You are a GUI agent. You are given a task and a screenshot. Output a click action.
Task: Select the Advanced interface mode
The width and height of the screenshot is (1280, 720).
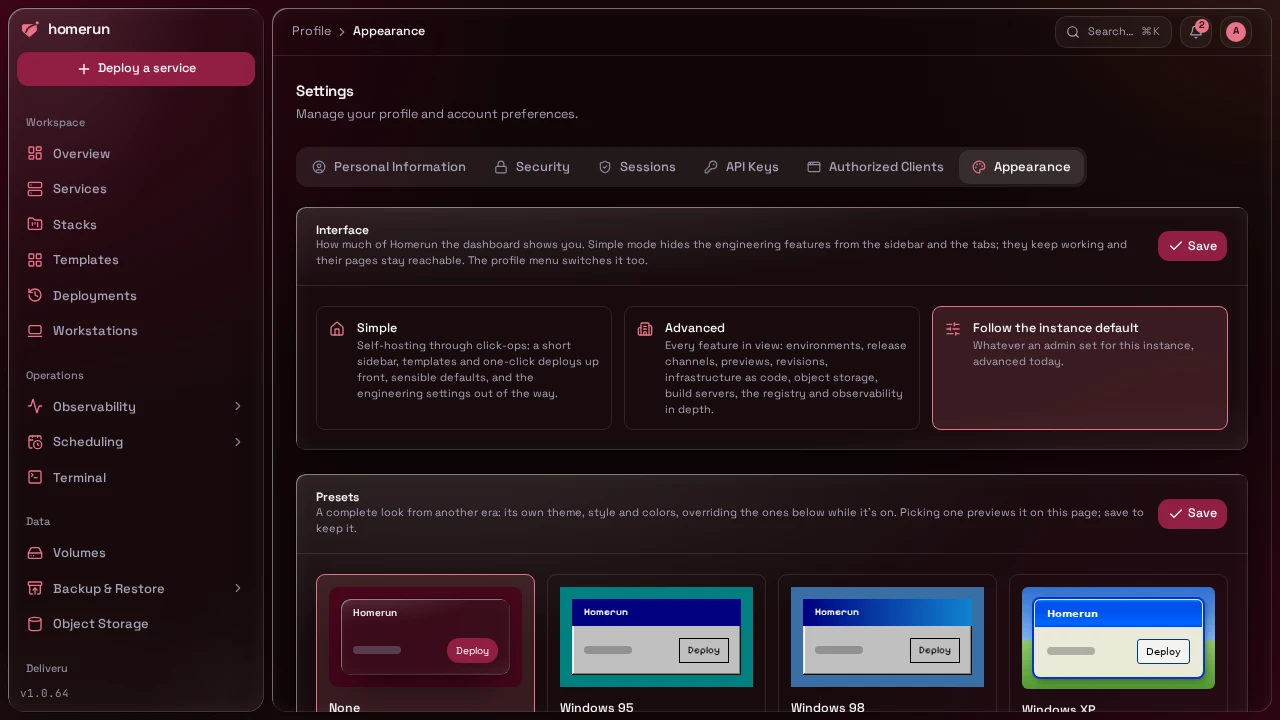pos(772,368)
